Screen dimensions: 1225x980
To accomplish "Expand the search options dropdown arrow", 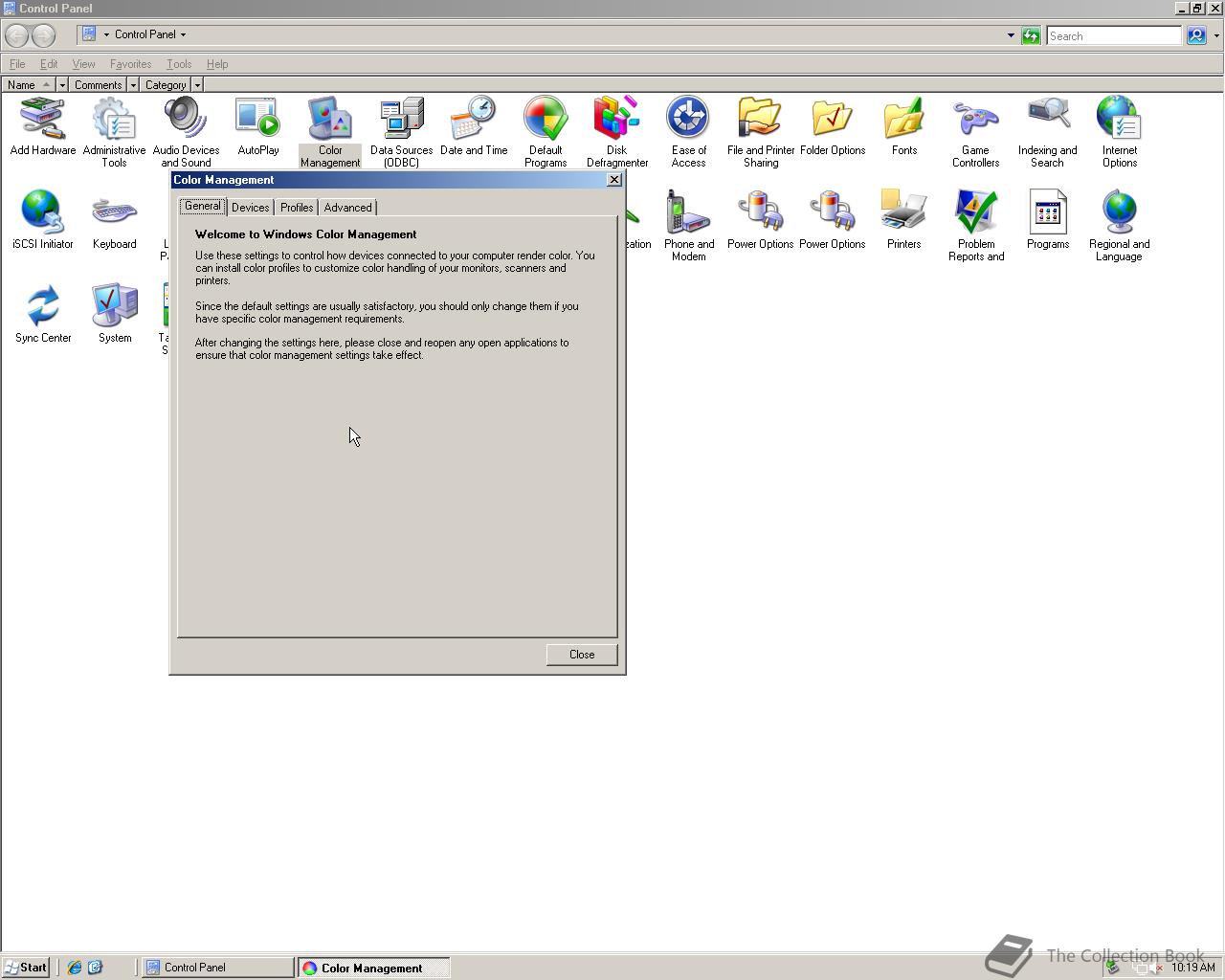I will coord(1216,36).
